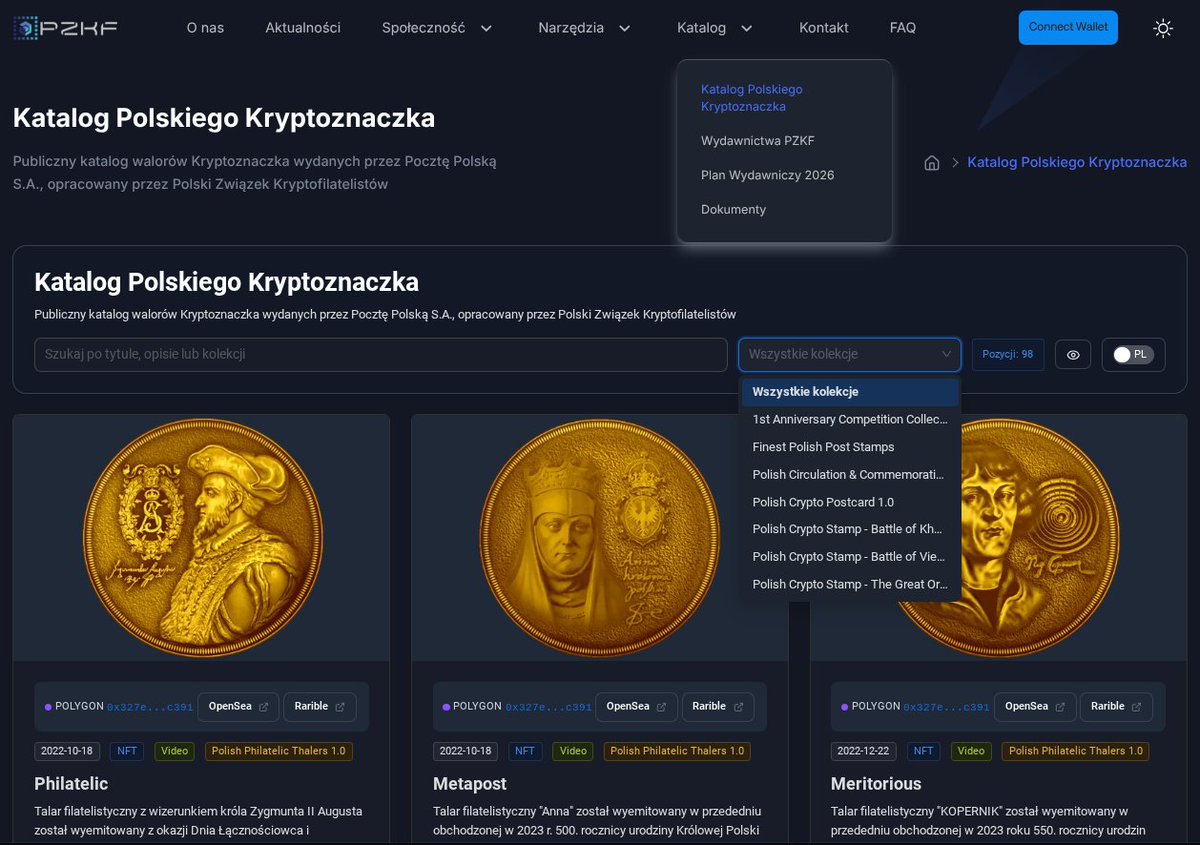Open Meritorious thaler on OpenSea
This screenshot has width=1200, height=845.
tap(1035, 707)
